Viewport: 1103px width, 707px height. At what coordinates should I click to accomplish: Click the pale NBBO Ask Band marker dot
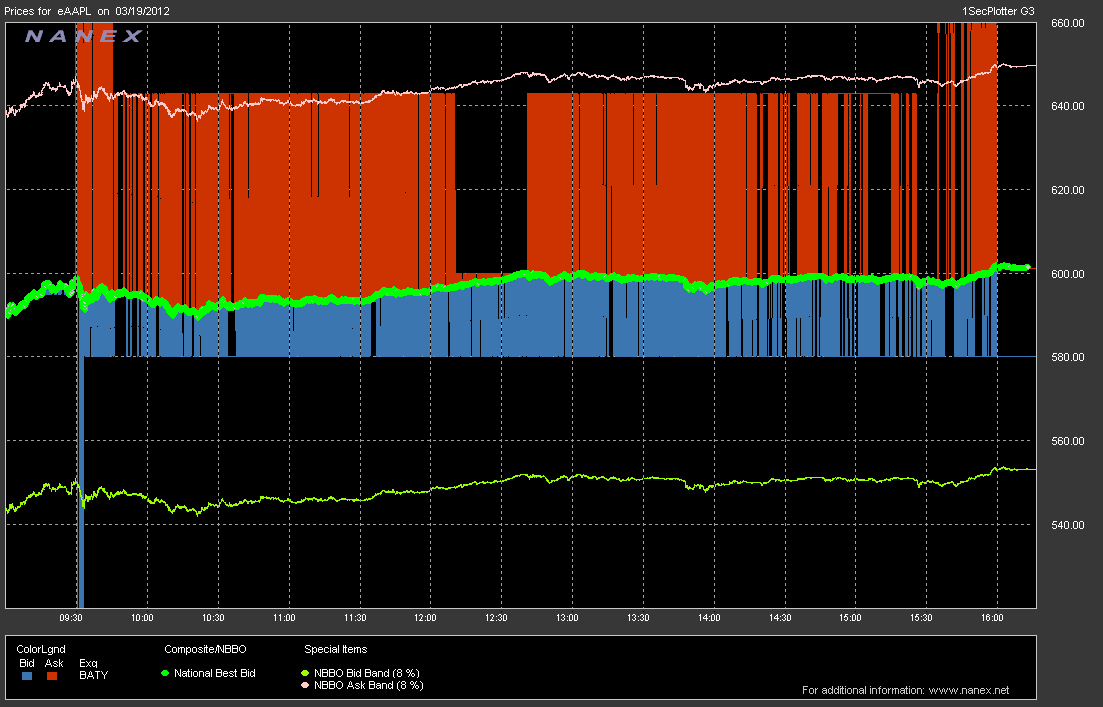(x=305, y=685)
